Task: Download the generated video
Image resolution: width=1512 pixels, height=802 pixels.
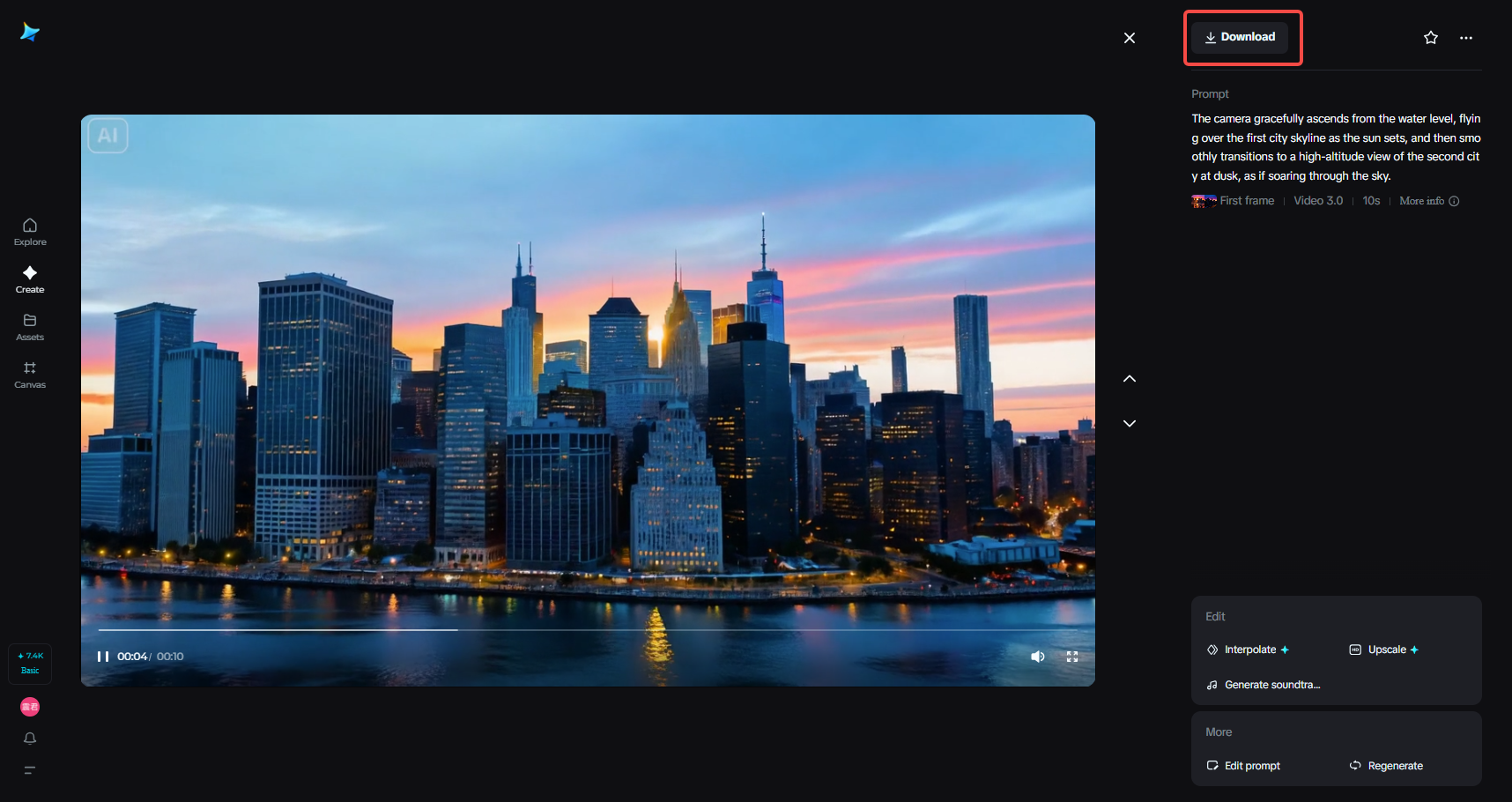Action: 1240,37
